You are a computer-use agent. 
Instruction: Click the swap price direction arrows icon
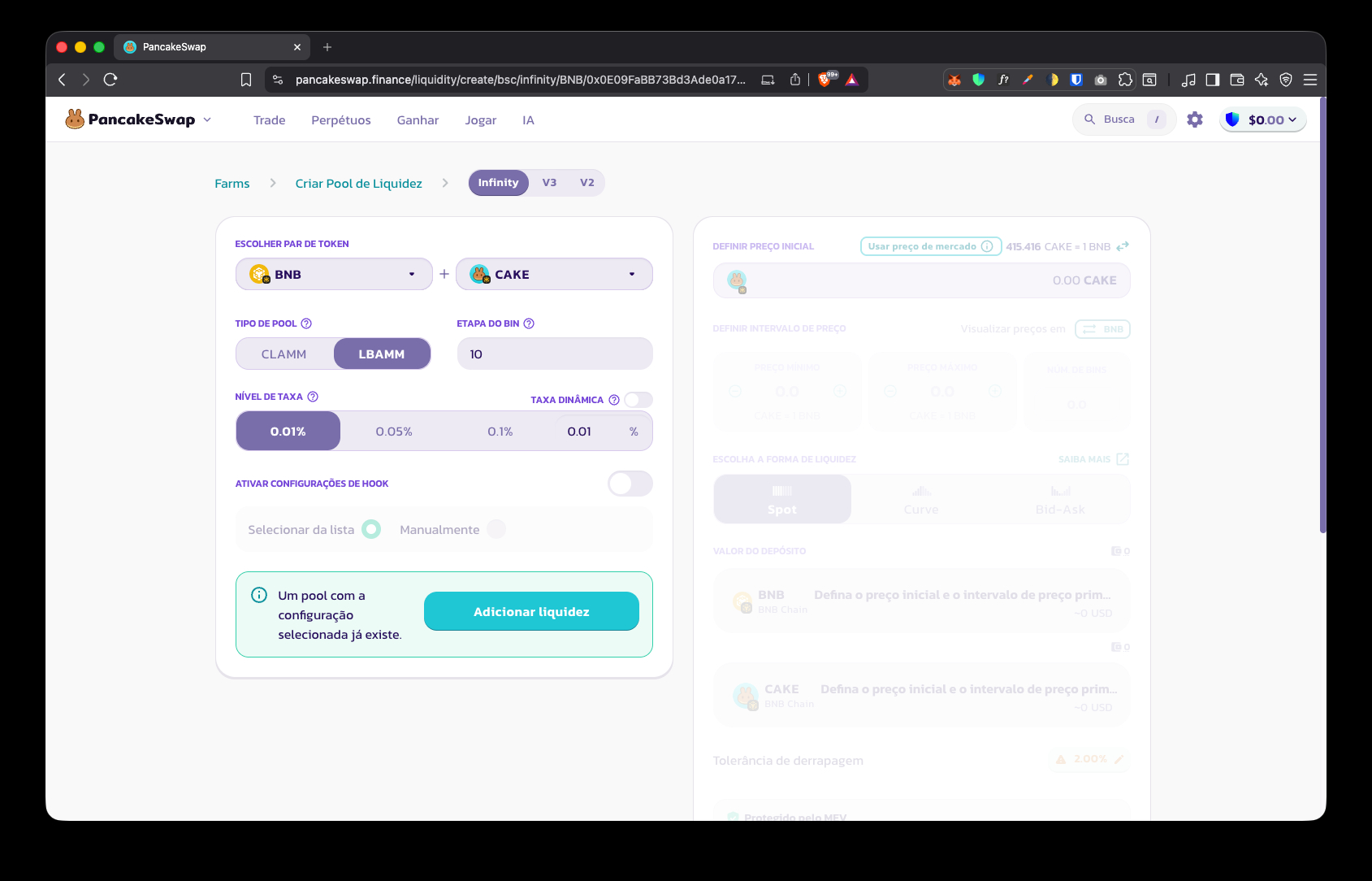[1123, 246]
